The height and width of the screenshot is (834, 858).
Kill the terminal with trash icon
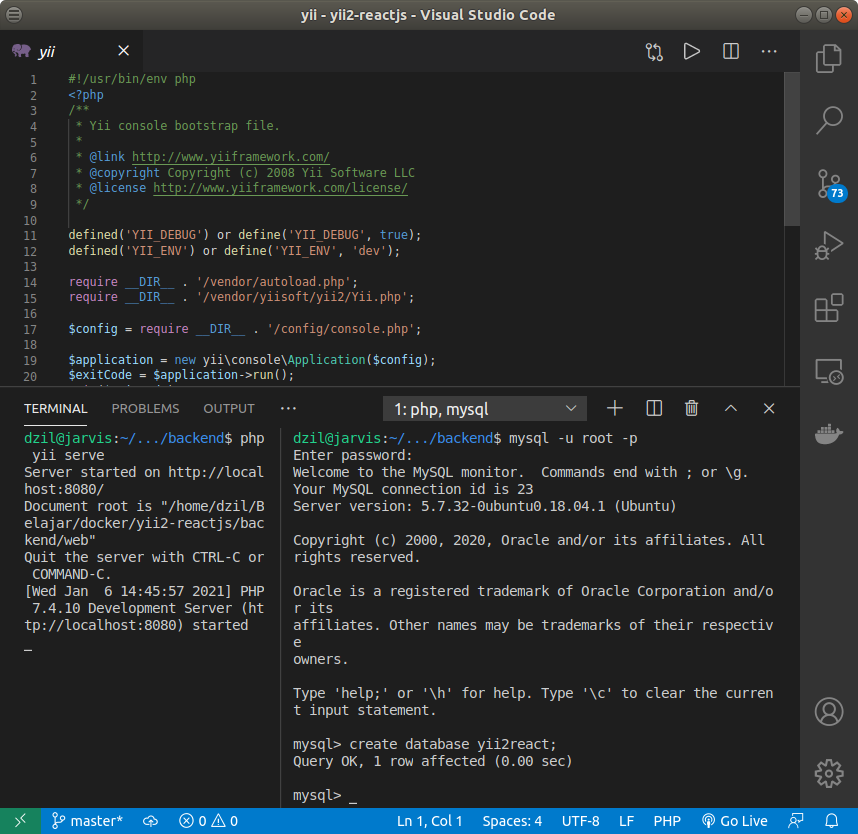(692, 408)
